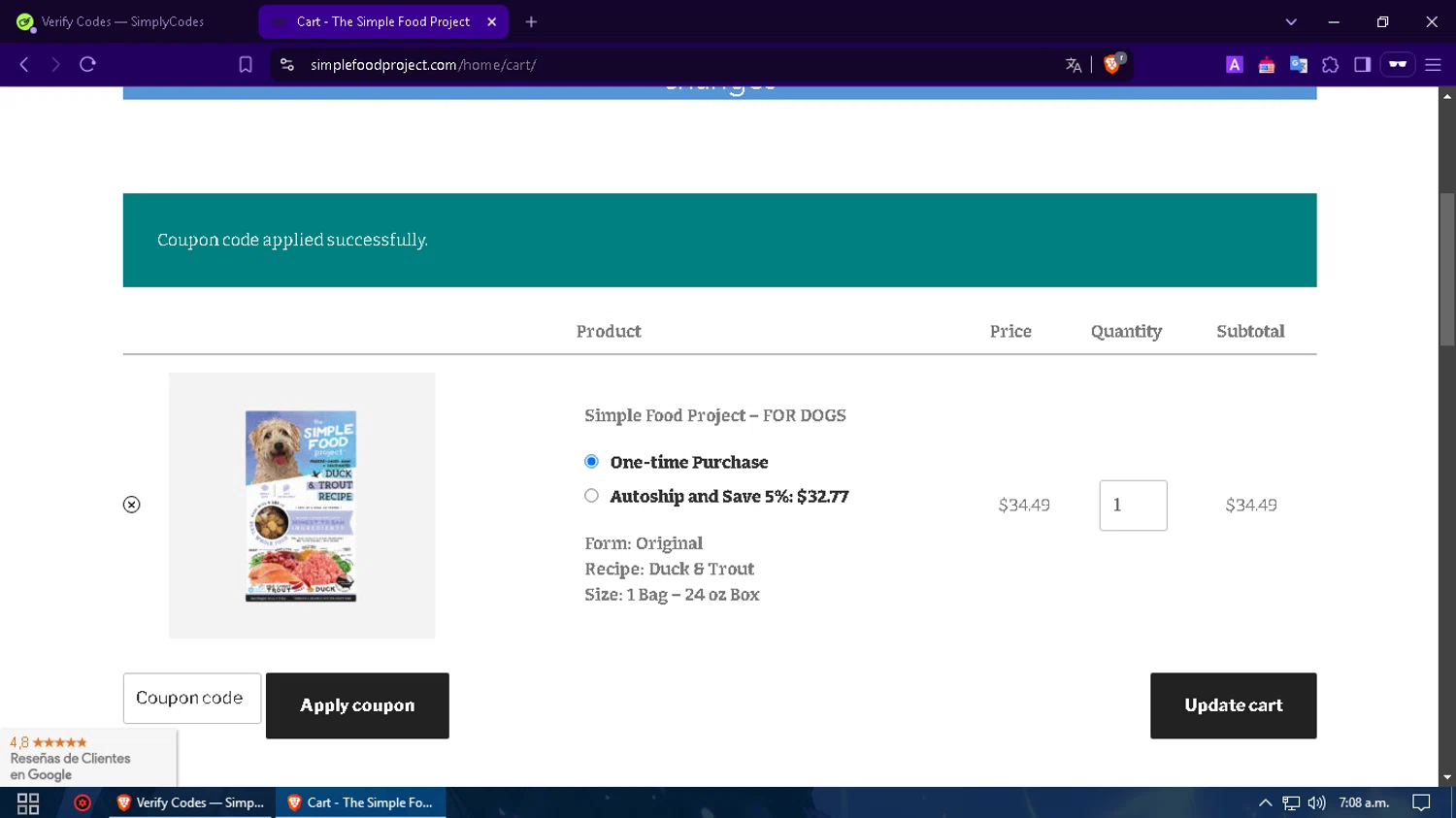Click the Apply coupon button

357,705
